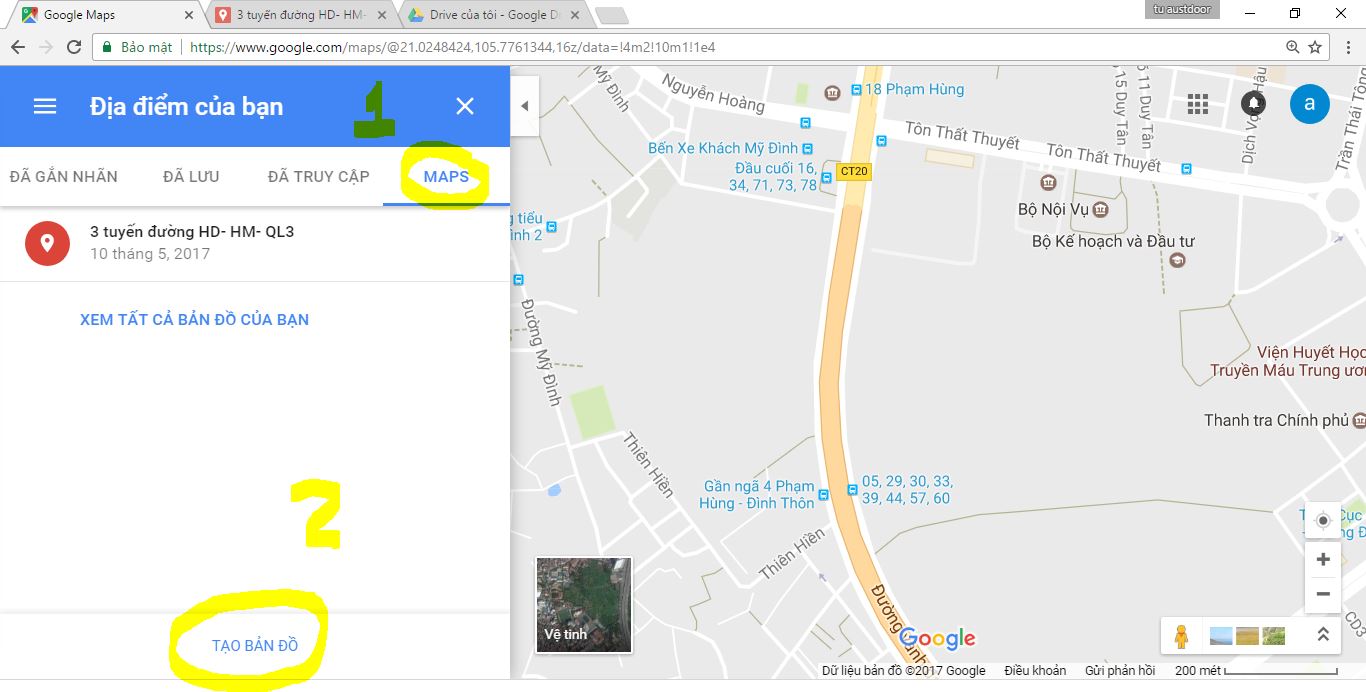Open the 3 tuyến đường HD- HM- QL3 map
Screen dimensions: 1366x692
pos(255,243)
